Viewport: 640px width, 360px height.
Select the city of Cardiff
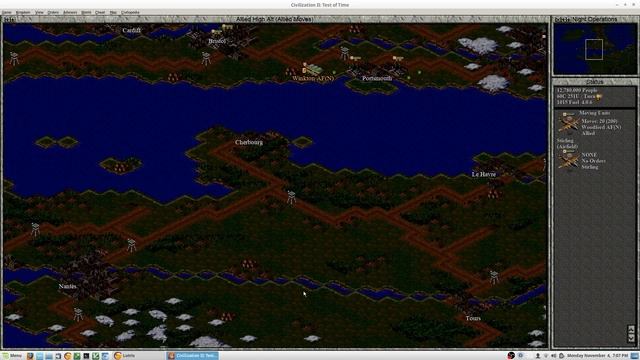tap(131, 30)
